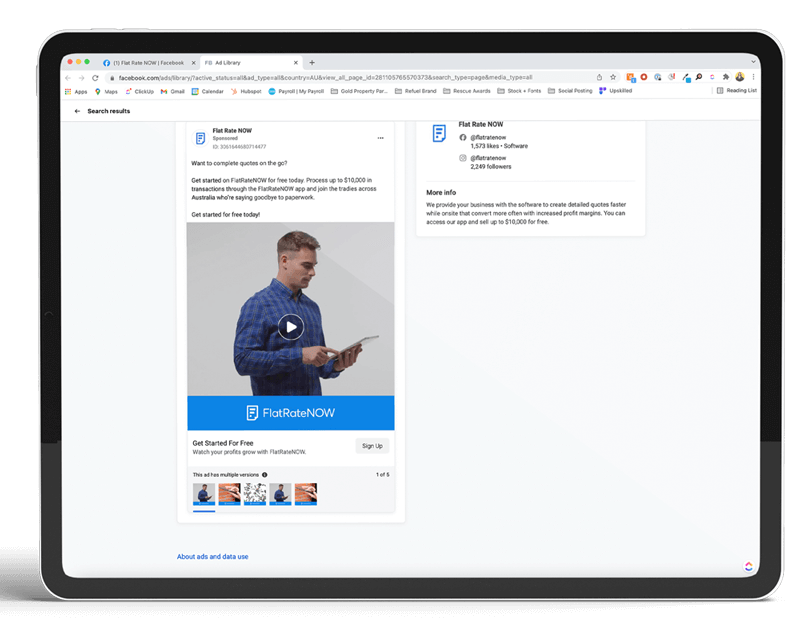Click the browser back navigation arrow

point(68,78)
